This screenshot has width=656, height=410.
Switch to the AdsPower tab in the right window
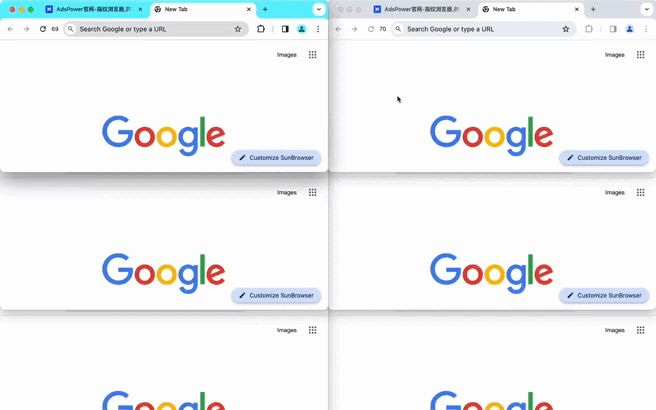[x=422, y=9]
